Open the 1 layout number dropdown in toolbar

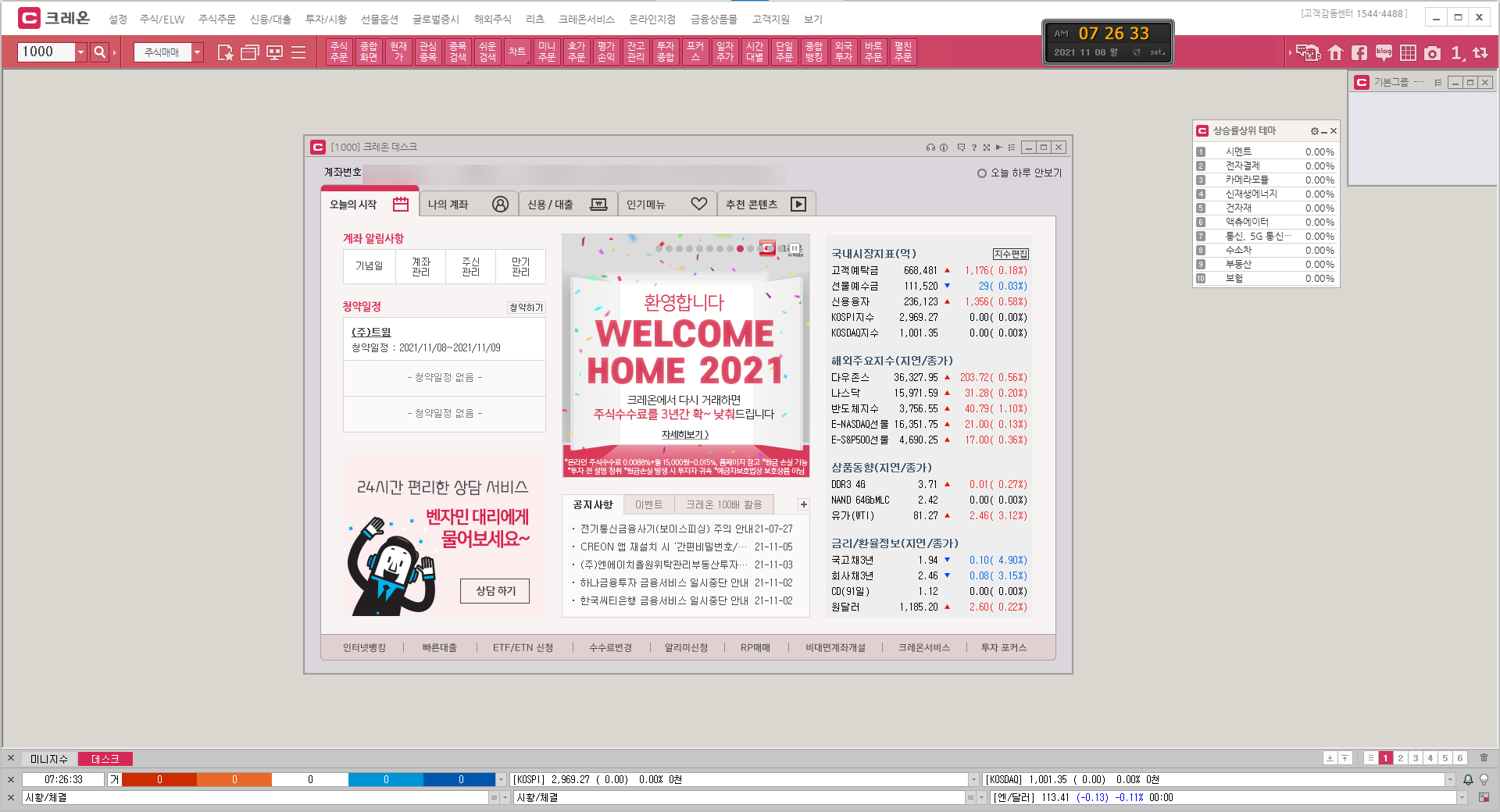1458,52
